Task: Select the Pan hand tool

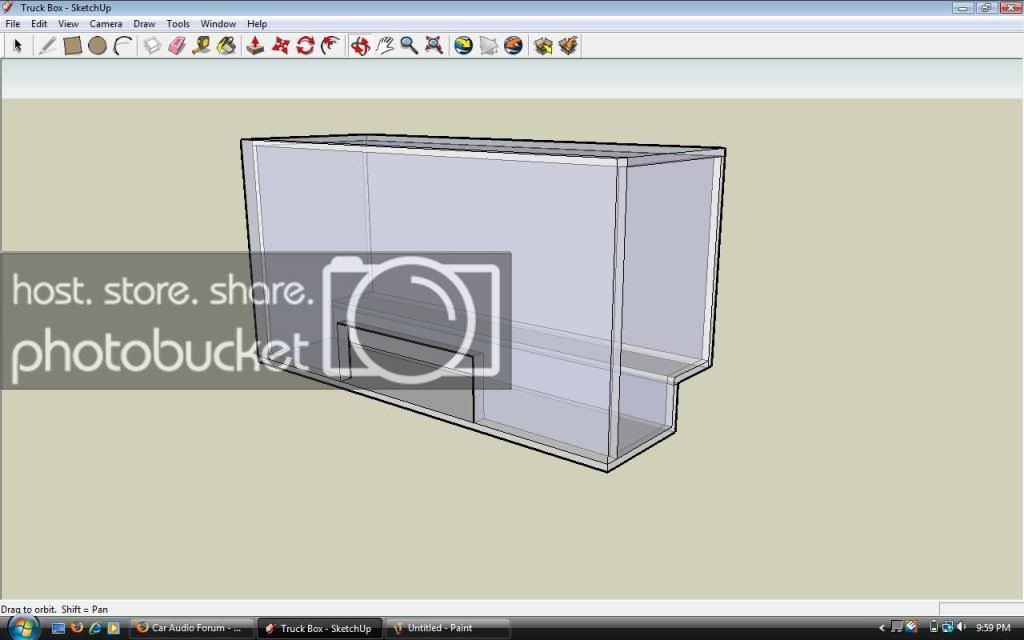Action: 385,46
